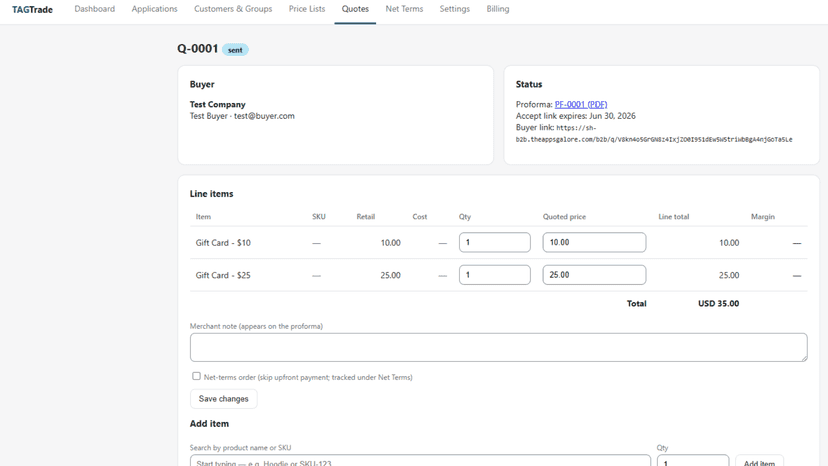828x466 pixels.
Task: Open the Net Terms tab
Action: [x=404, y=9]
